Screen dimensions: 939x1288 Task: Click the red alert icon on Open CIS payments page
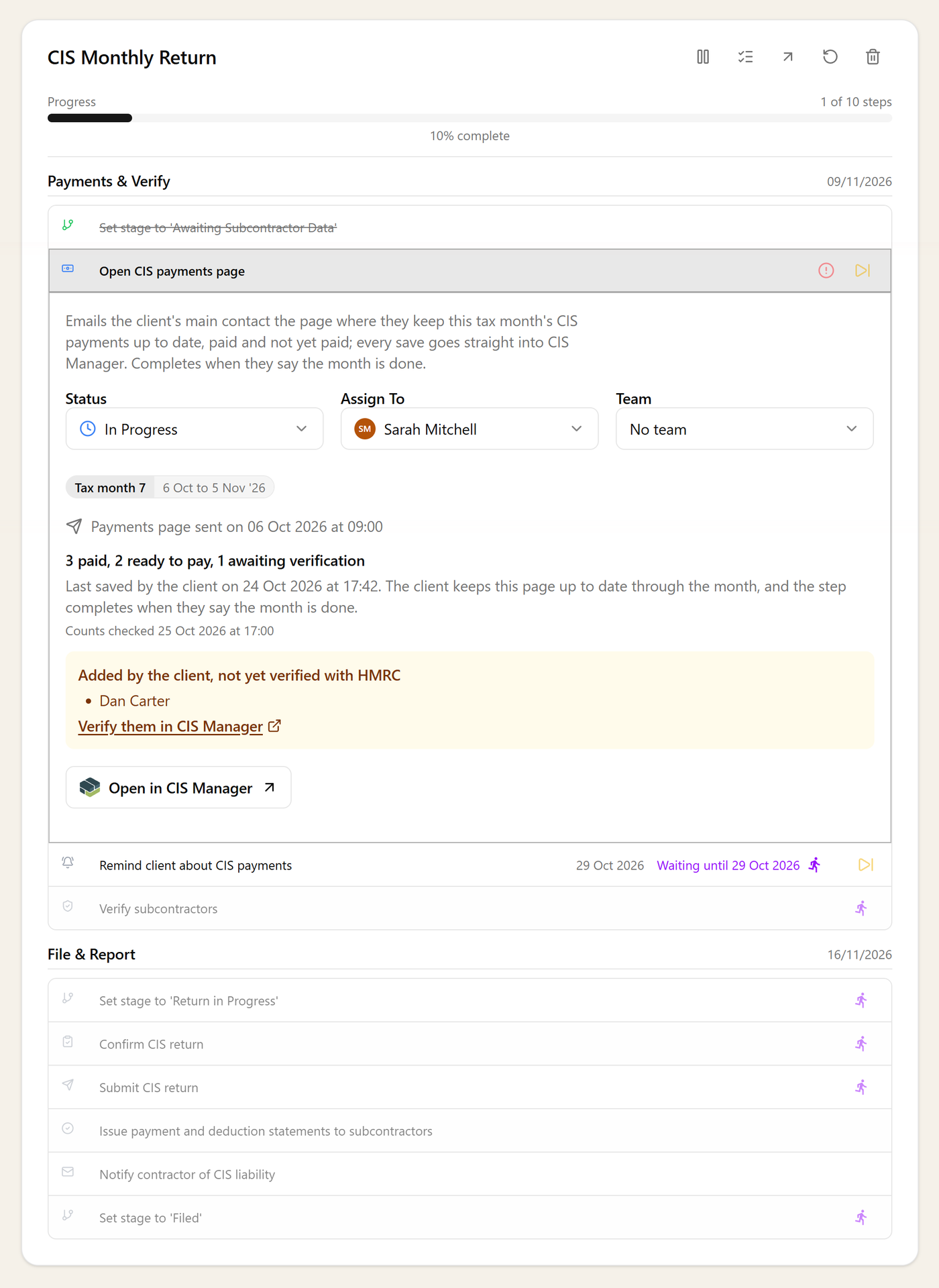826,270
